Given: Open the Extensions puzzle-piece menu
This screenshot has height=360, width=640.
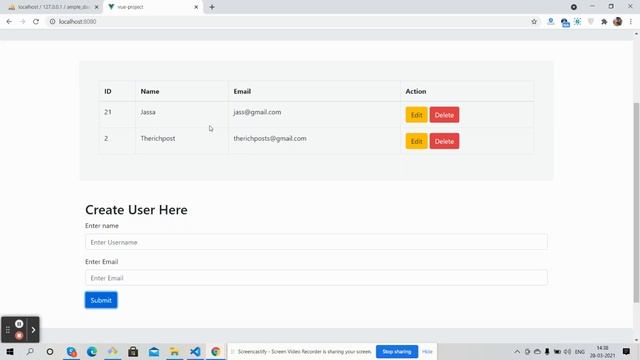Looking at the screenshot, I should (x=604, y=22).
